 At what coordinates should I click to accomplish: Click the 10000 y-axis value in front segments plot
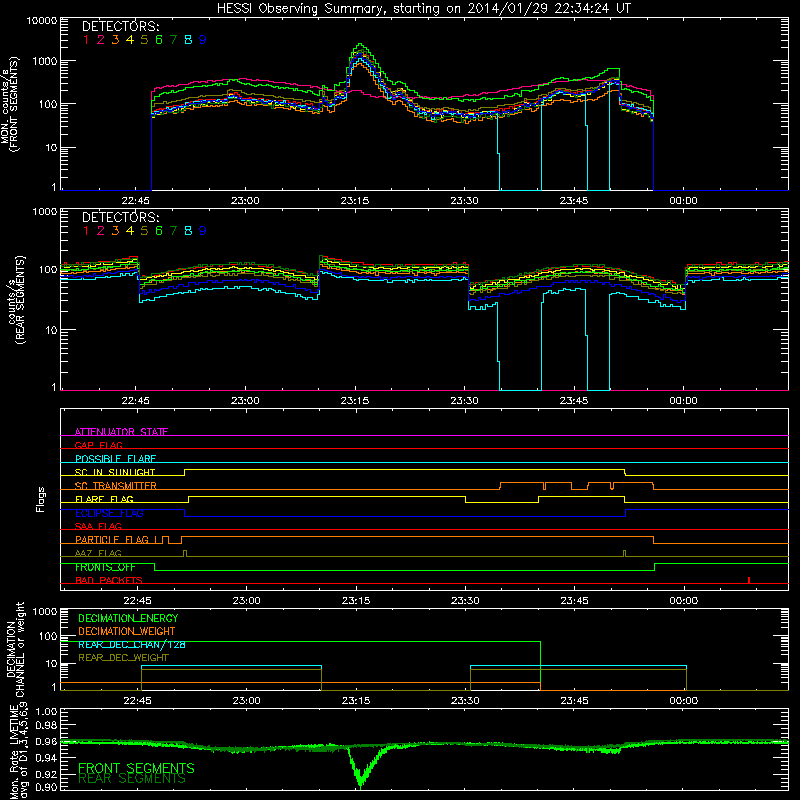click(42, 20)
